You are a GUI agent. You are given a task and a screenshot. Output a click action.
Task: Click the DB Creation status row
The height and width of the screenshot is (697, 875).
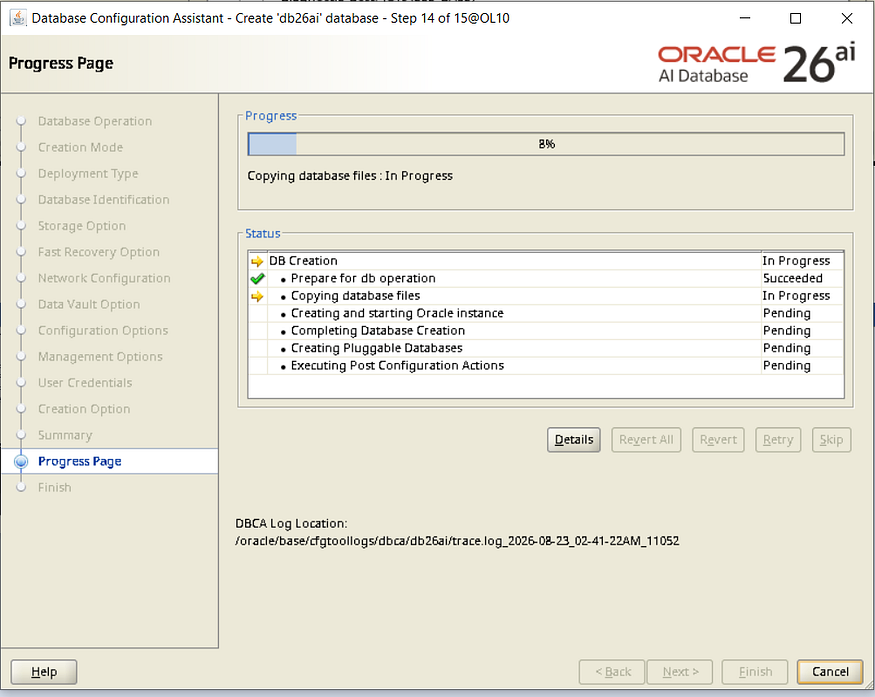coord(546,261)
